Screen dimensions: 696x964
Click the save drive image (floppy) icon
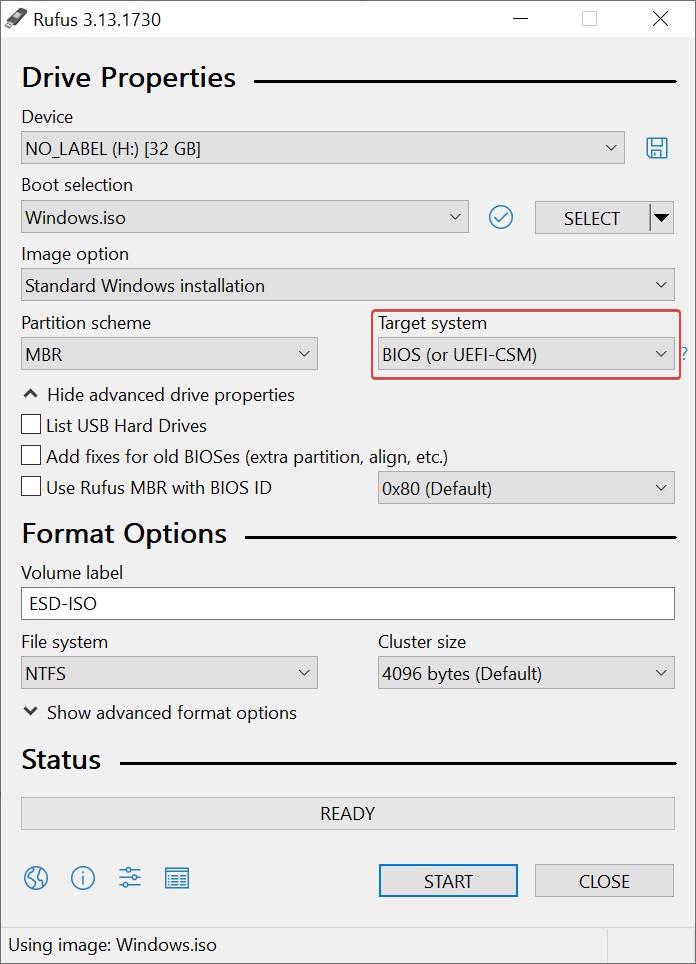(x=657, y=148)
